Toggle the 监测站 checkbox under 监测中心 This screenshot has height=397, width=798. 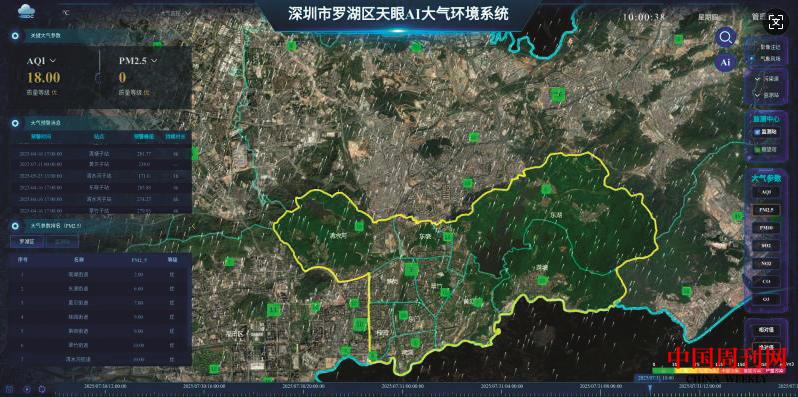(757, 132)
